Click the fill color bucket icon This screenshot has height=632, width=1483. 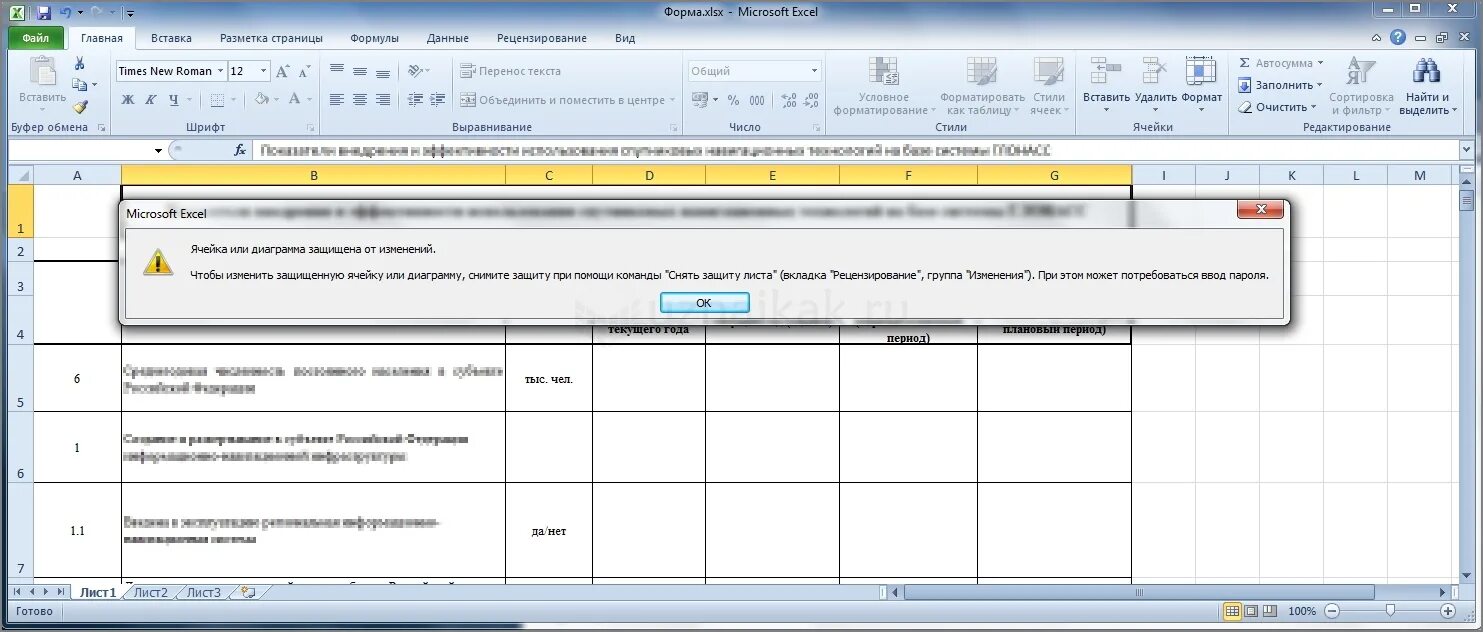(x=261, y=100)
